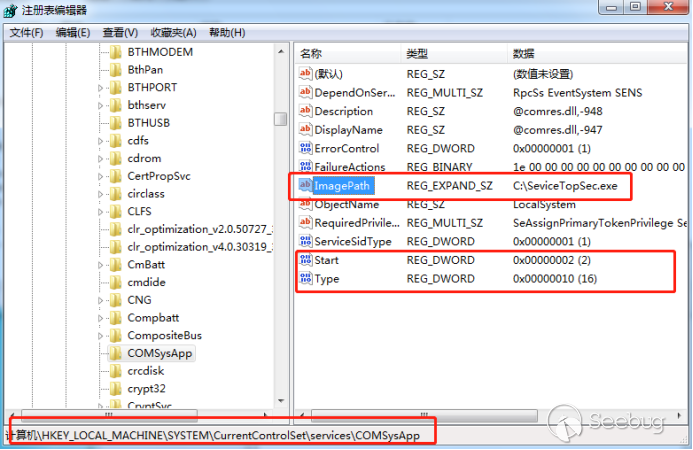Select the ServiceSidType value entry

[x=353, y=241]
